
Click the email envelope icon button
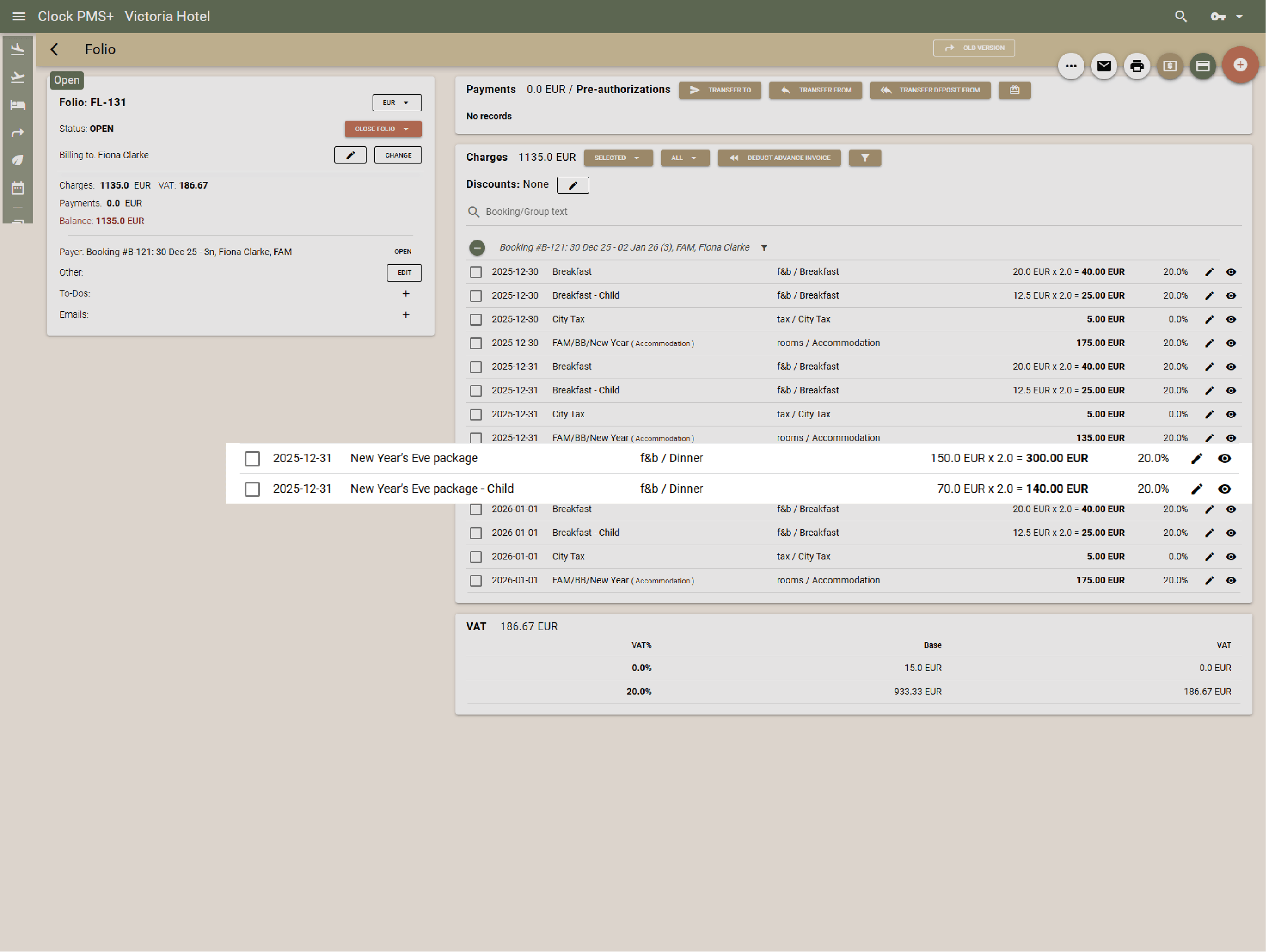pyautogui.click(x=1103, y=66)
